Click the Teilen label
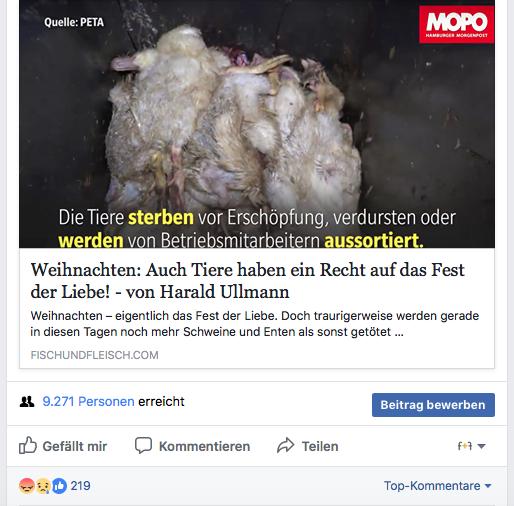Image resolution: width=514 pixels, height=506 pixels. pyautogui.click(x=320, y=446)
